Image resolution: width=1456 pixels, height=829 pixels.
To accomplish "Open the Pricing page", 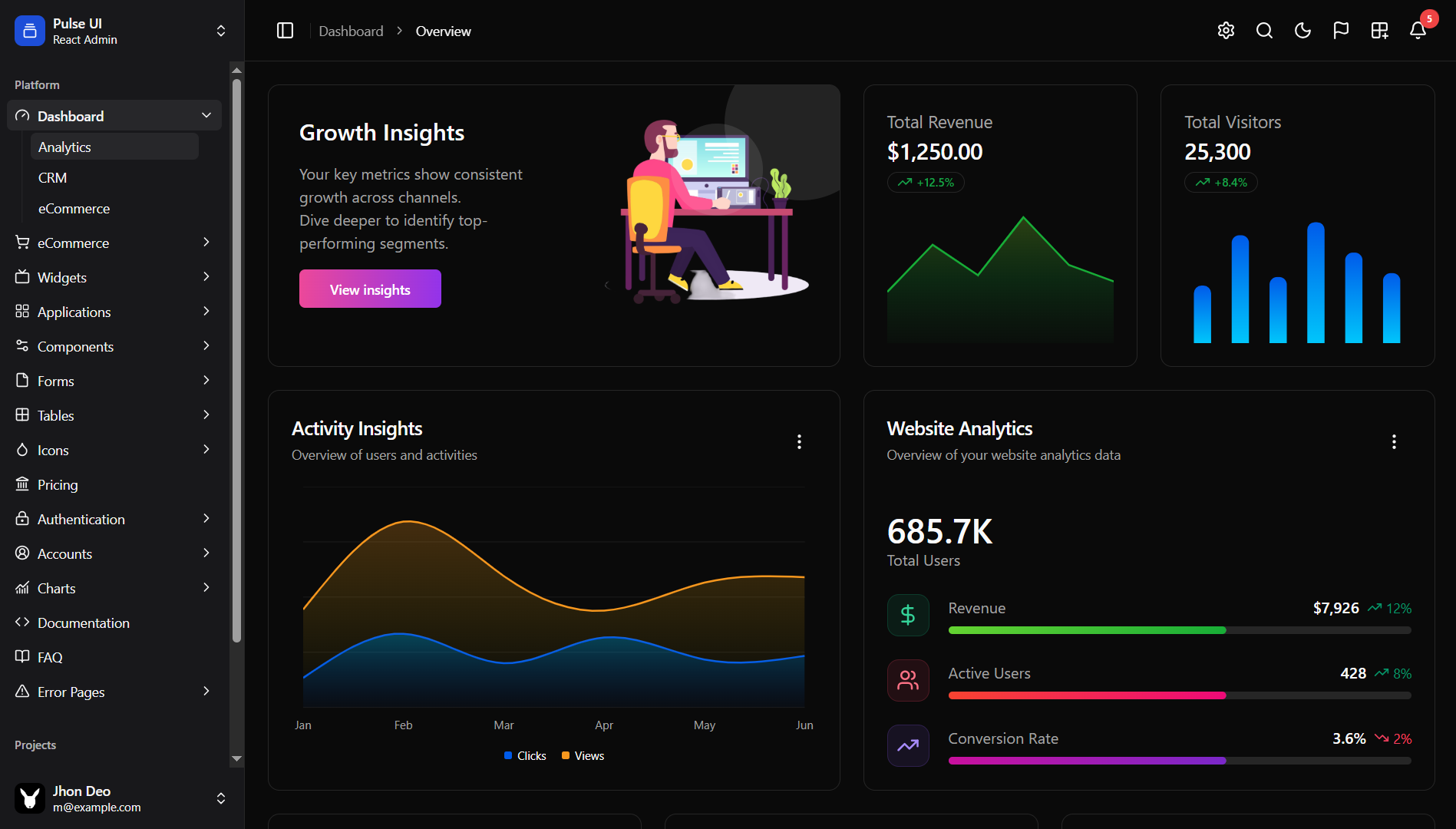I will pyautogui.click(x=114, y=484).
